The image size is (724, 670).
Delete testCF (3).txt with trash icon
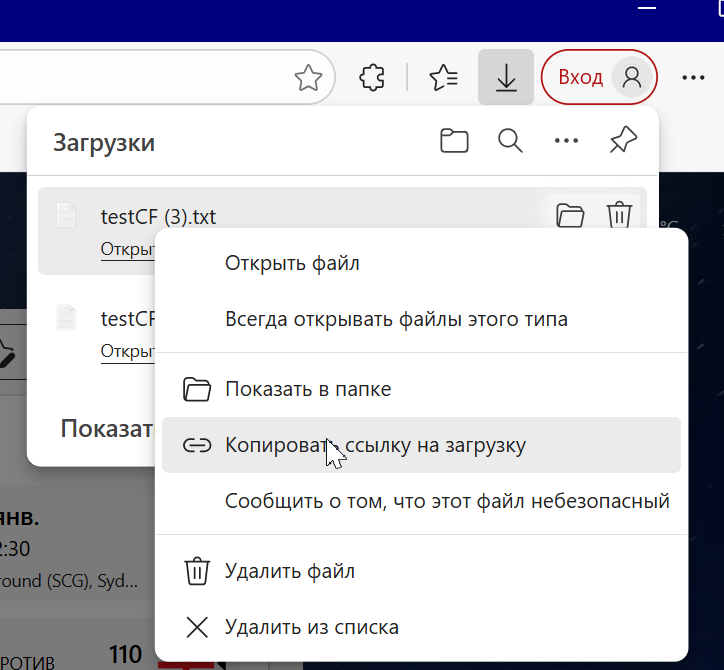coord(619,215)
